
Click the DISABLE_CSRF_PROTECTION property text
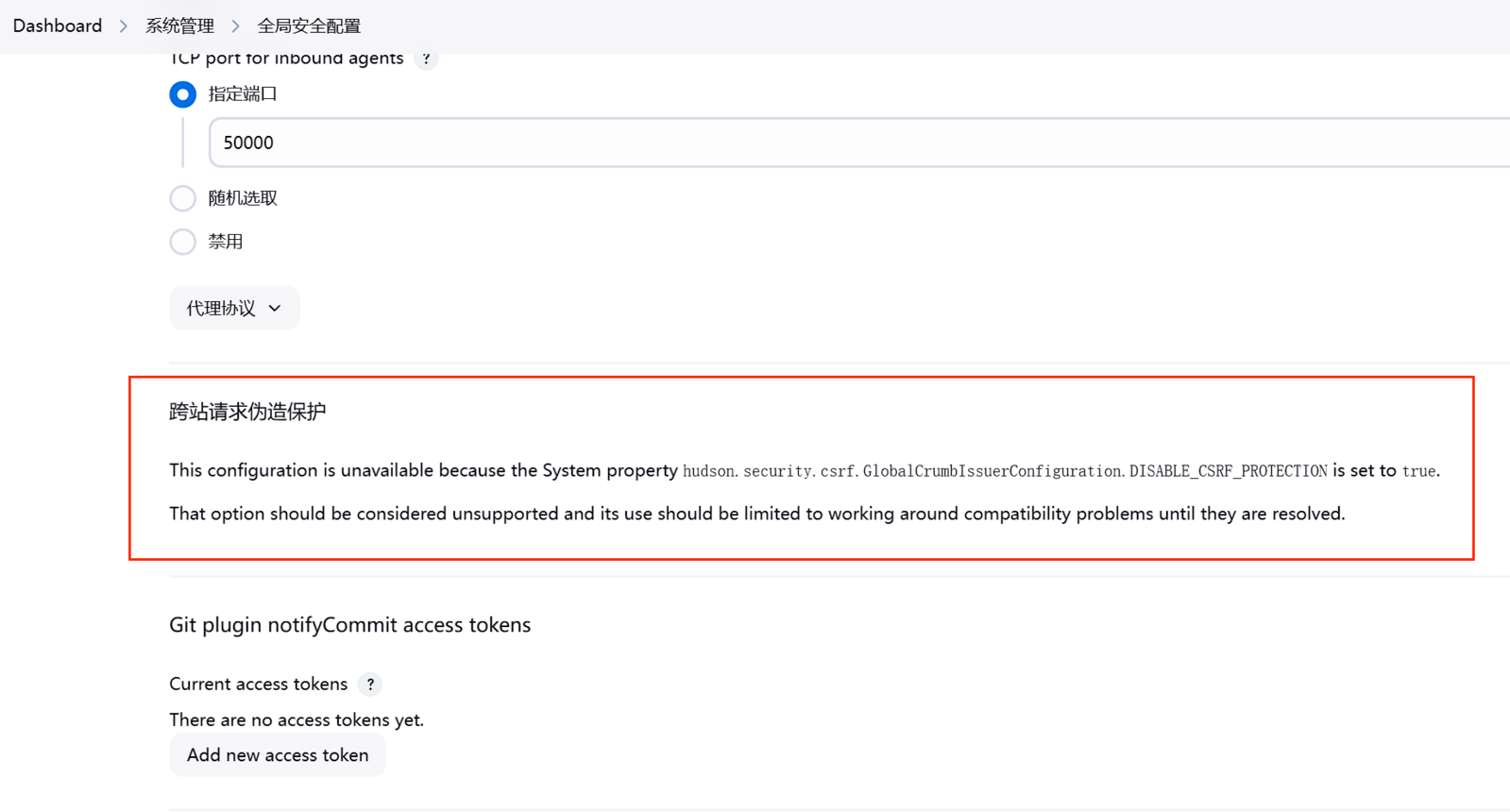[1005, 471]
